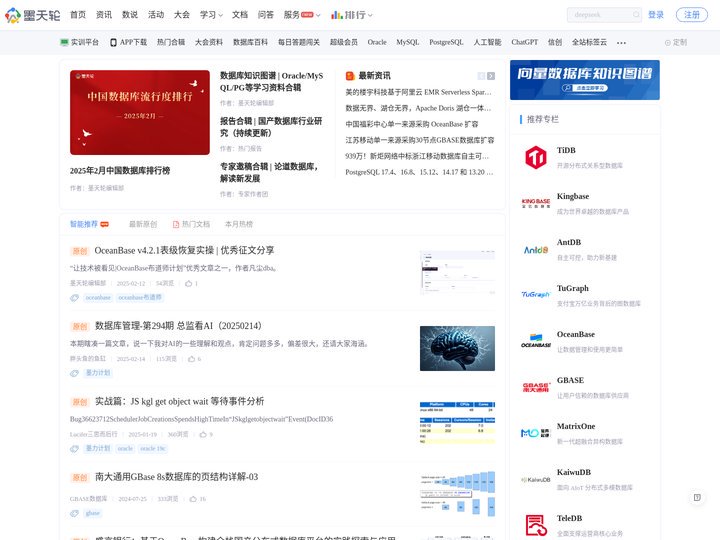Open TiDB column logo
720x540 pixels.
[x=535, y=157]
